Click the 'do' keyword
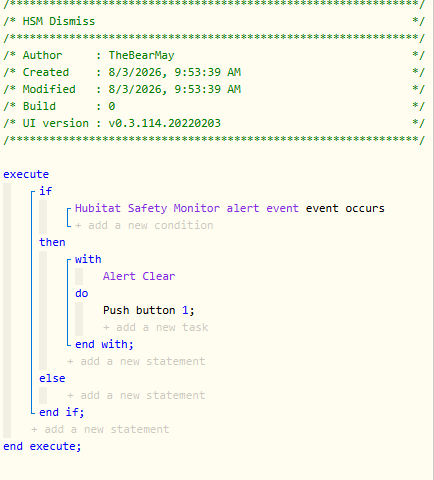 82,293
